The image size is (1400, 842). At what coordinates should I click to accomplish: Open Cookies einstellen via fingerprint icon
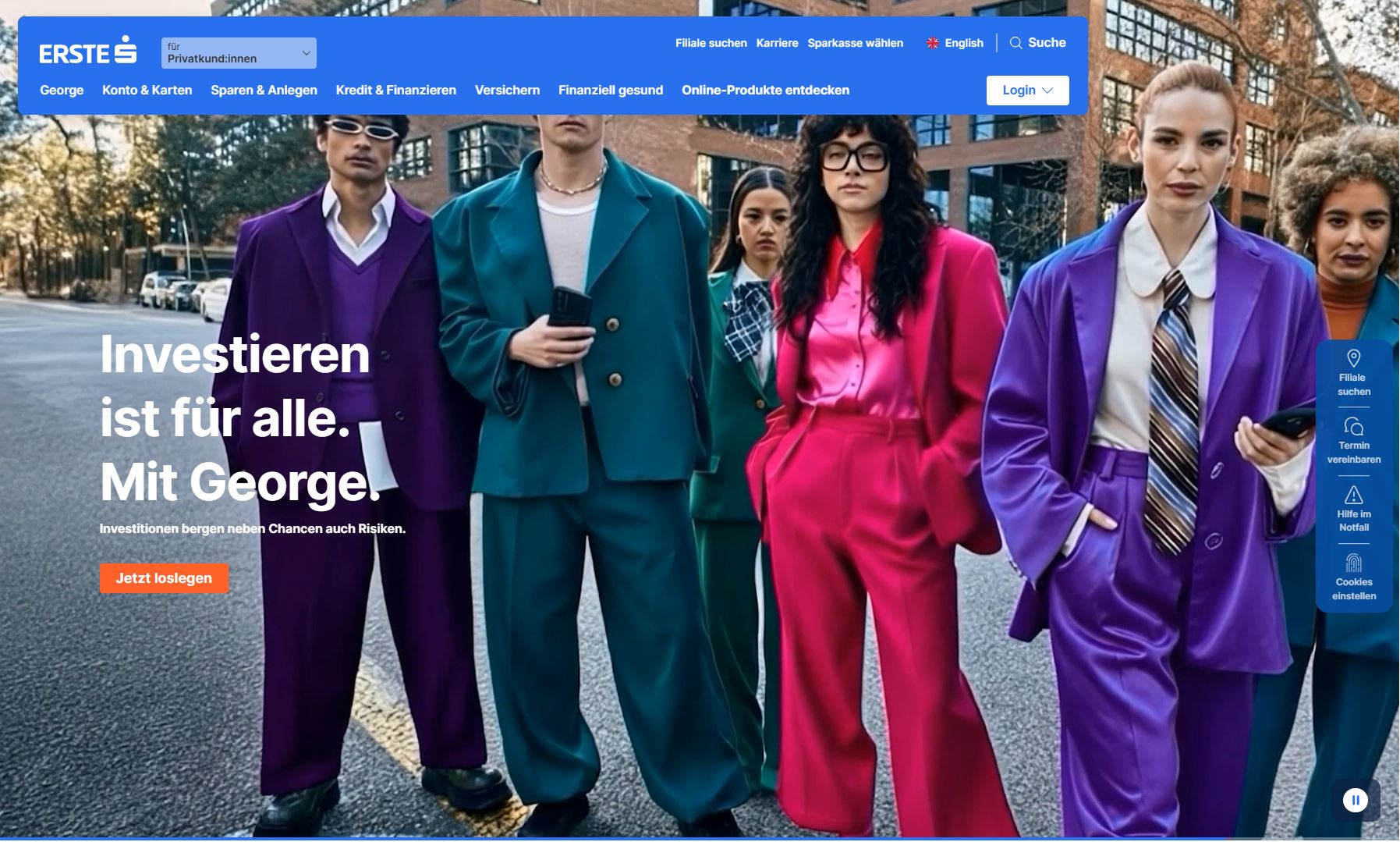[x=1353, y=560]
